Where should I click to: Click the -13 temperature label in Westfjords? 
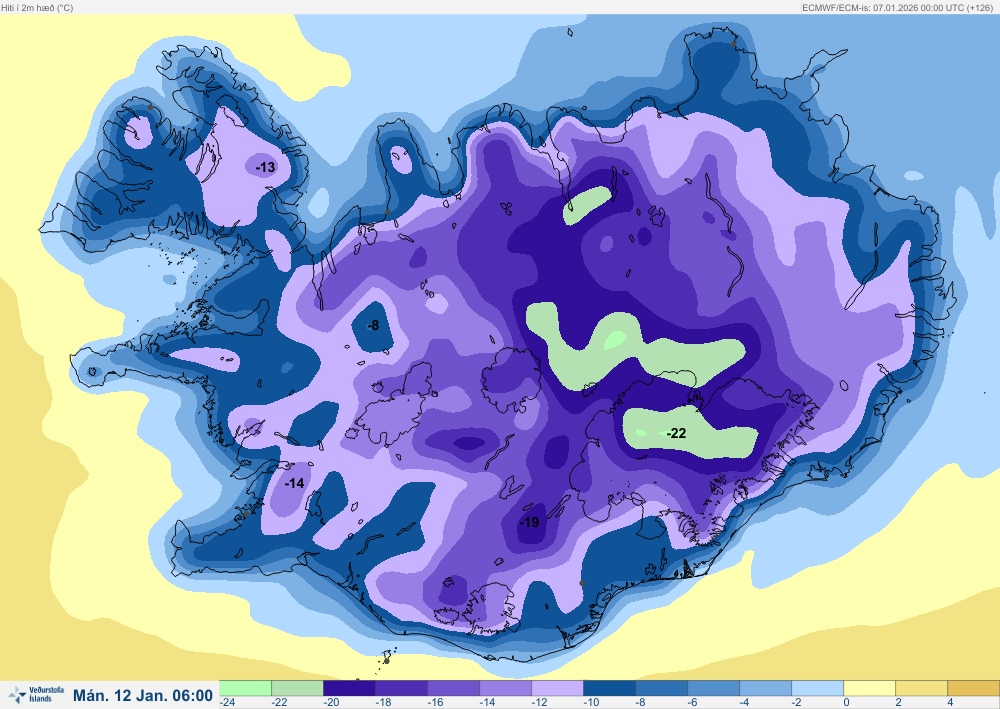(265, 167)
